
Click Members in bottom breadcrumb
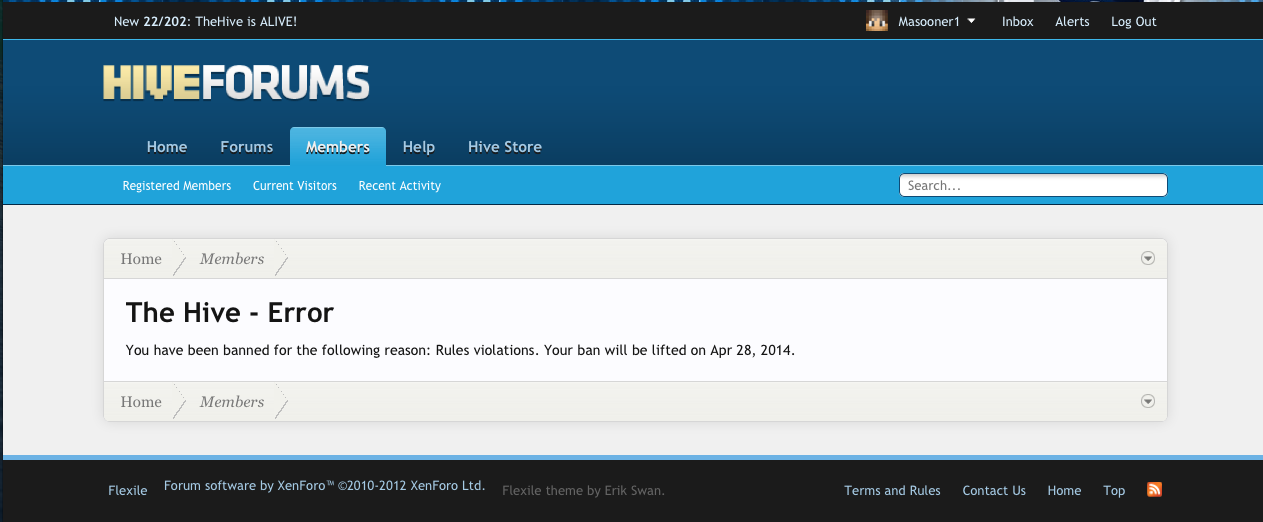coord(232,402)
